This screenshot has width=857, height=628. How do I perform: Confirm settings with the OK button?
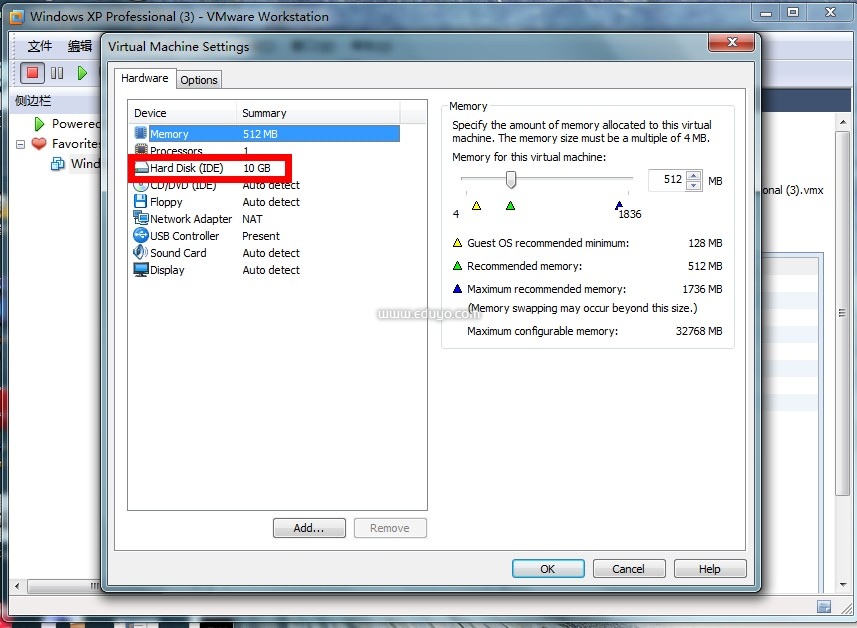(x=548, y=568)
